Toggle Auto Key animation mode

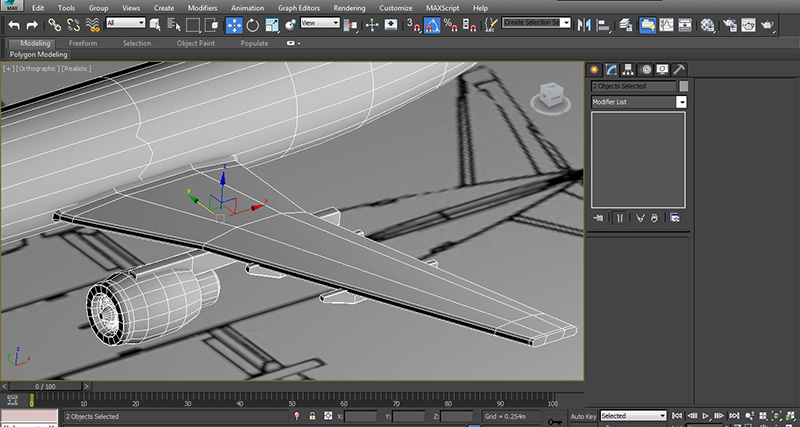point(583,416)
